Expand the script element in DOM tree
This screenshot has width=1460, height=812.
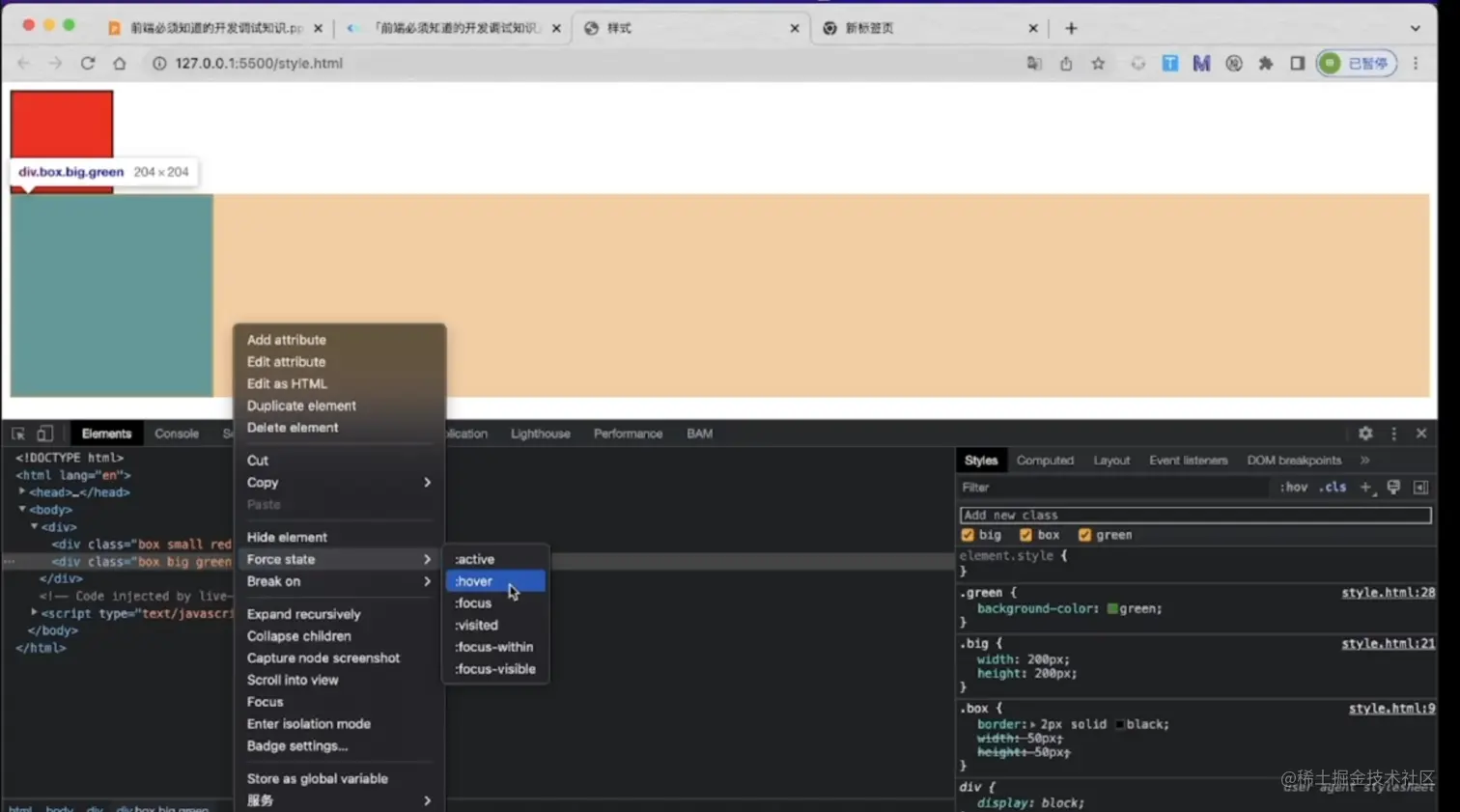pyautogui.click(x=34, y=612)
